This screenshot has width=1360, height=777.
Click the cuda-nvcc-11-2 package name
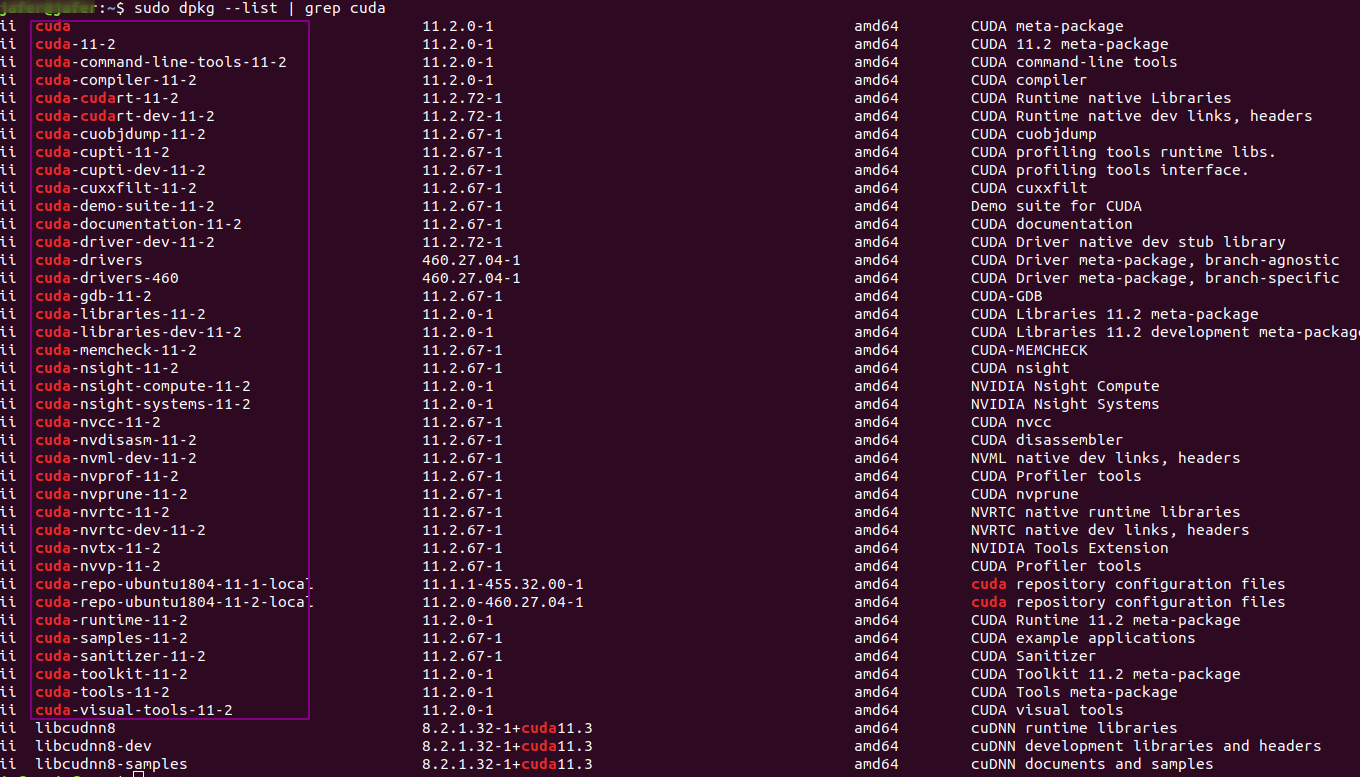coord(95,422)
